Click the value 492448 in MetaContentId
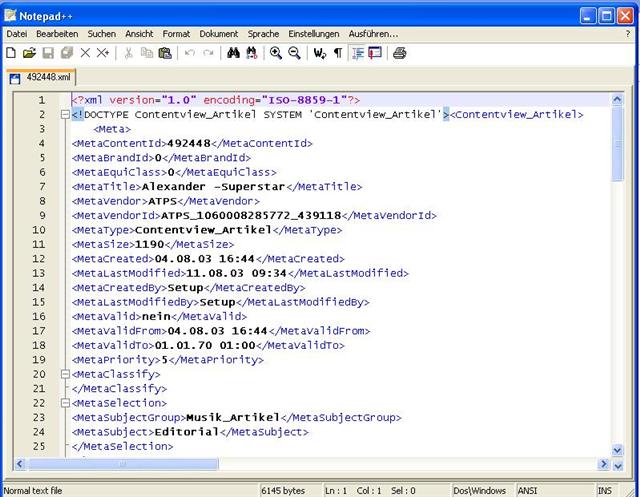This screenshot has width=640, height=497. pos(189,143)
